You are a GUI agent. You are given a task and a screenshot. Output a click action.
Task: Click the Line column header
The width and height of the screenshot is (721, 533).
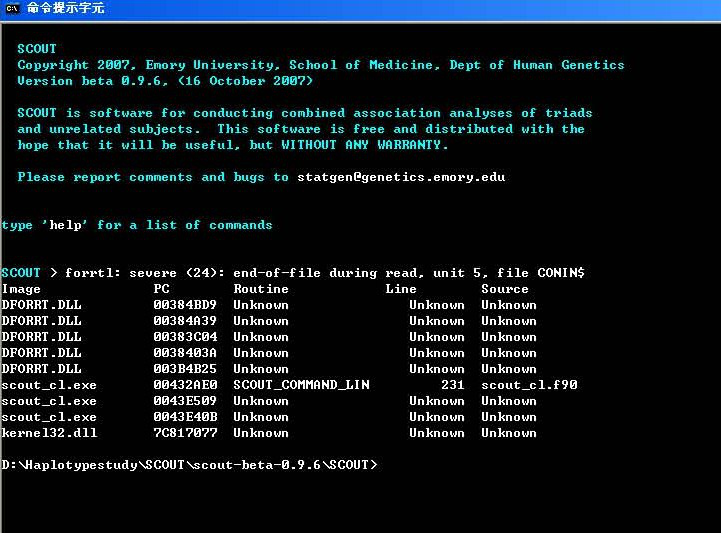[x=401, y=289]
